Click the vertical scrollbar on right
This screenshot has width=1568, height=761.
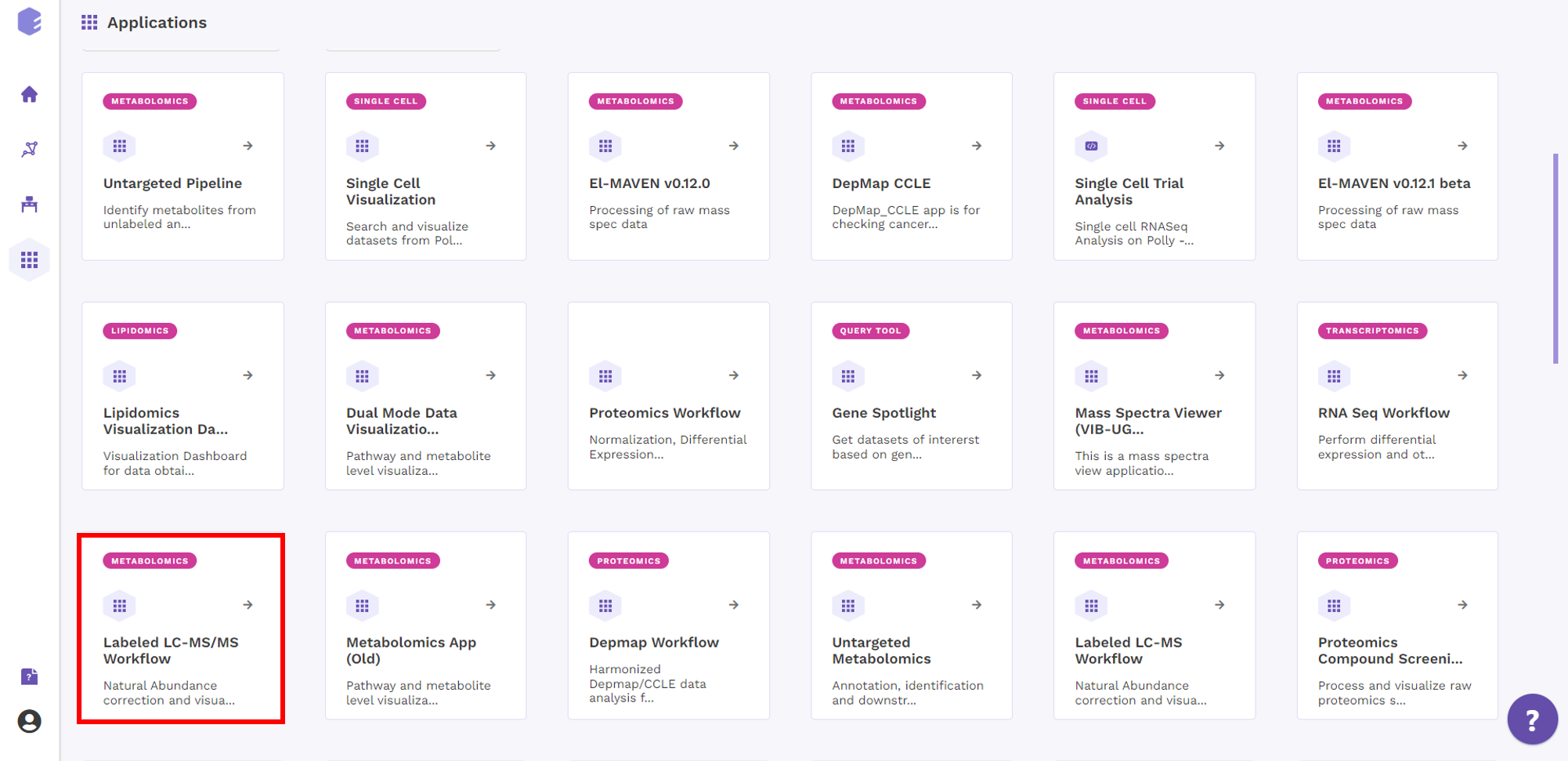tap(1555, 259)
